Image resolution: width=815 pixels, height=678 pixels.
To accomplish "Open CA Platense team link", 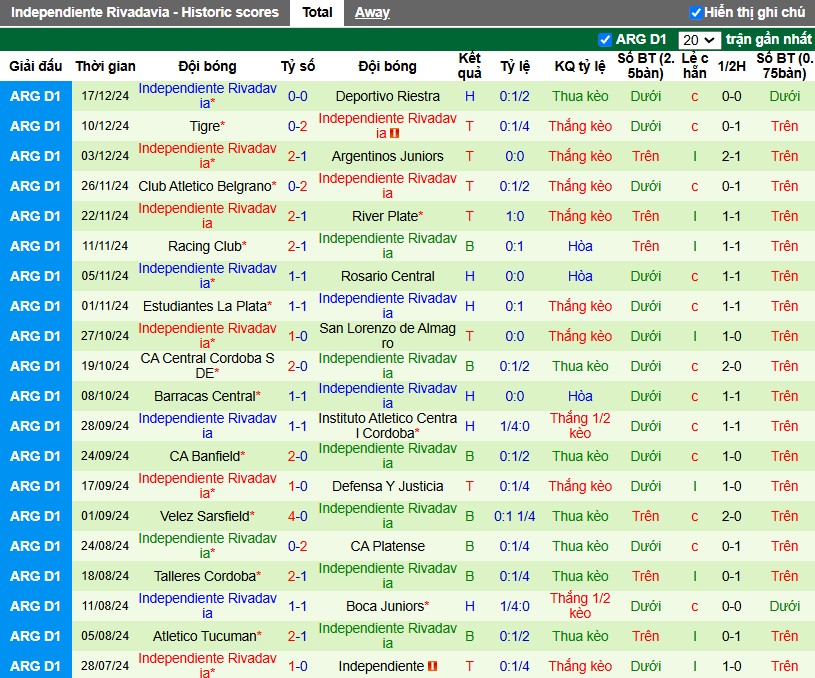I will (387, 546).
